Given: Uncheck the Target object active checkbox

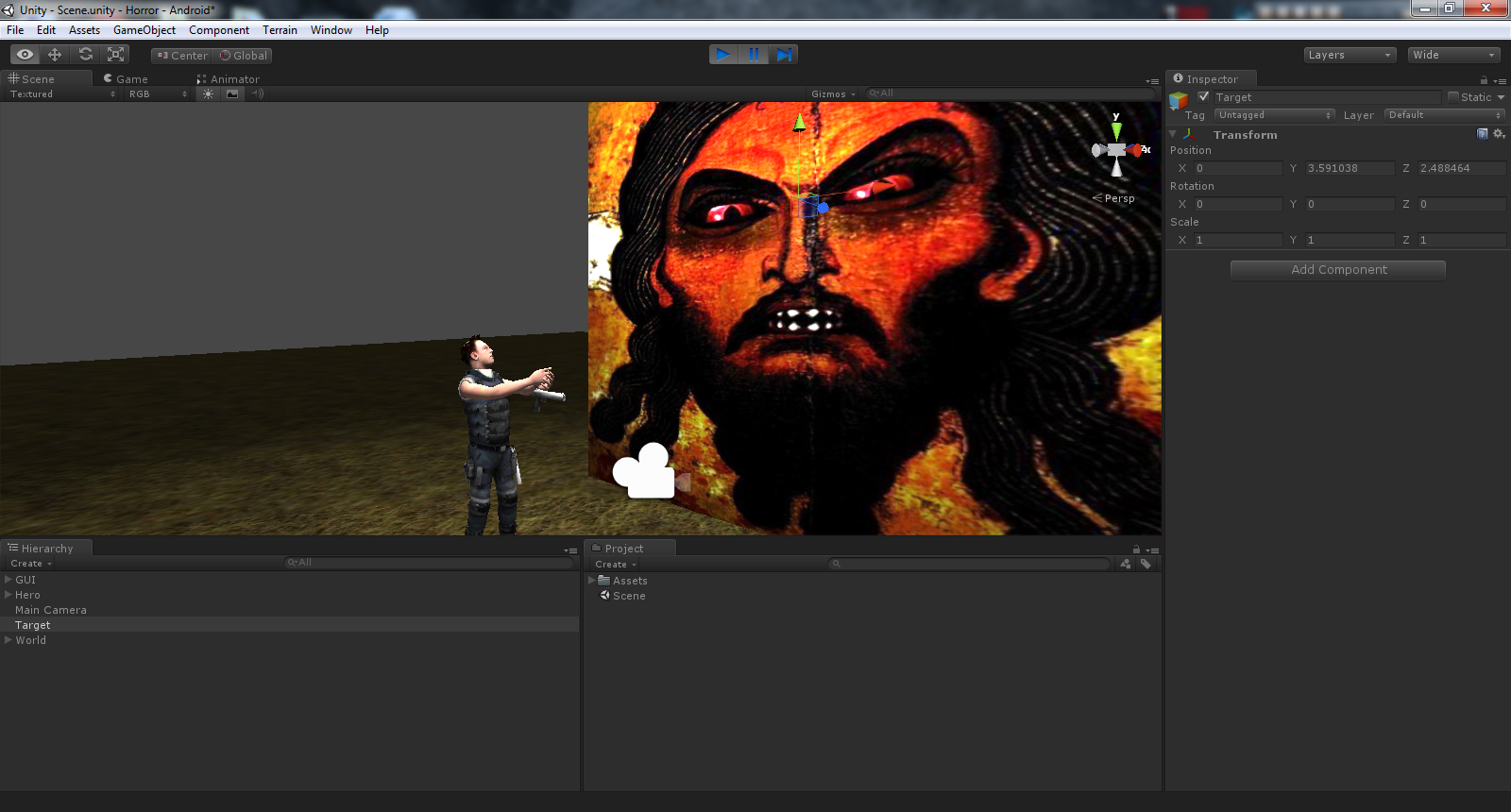Looking at the screenshot, I should (x=1203, y=97).
